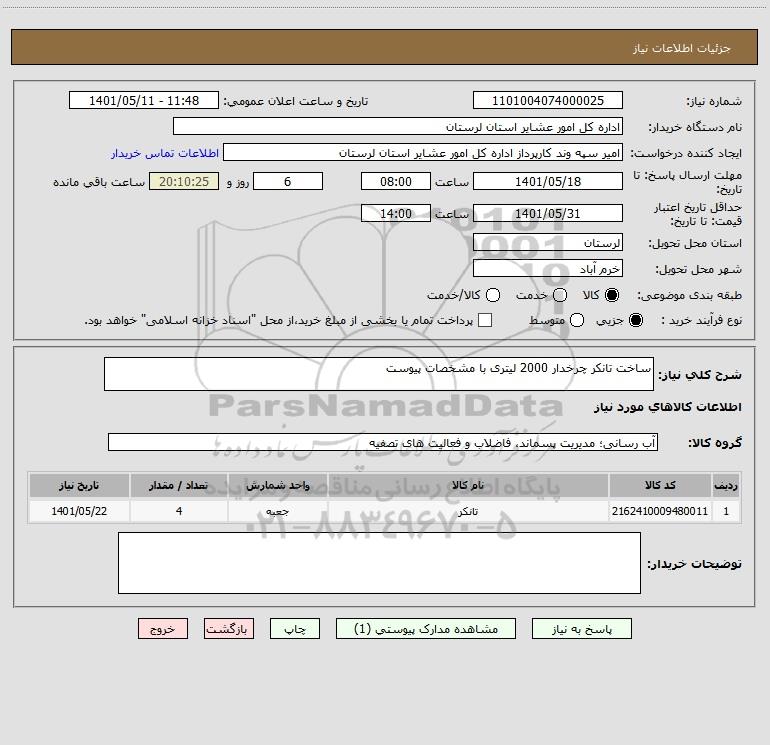This screenshot has width=770, height=745.
Task: Click the unit cell جعبه
Action: tap(277, 511)
